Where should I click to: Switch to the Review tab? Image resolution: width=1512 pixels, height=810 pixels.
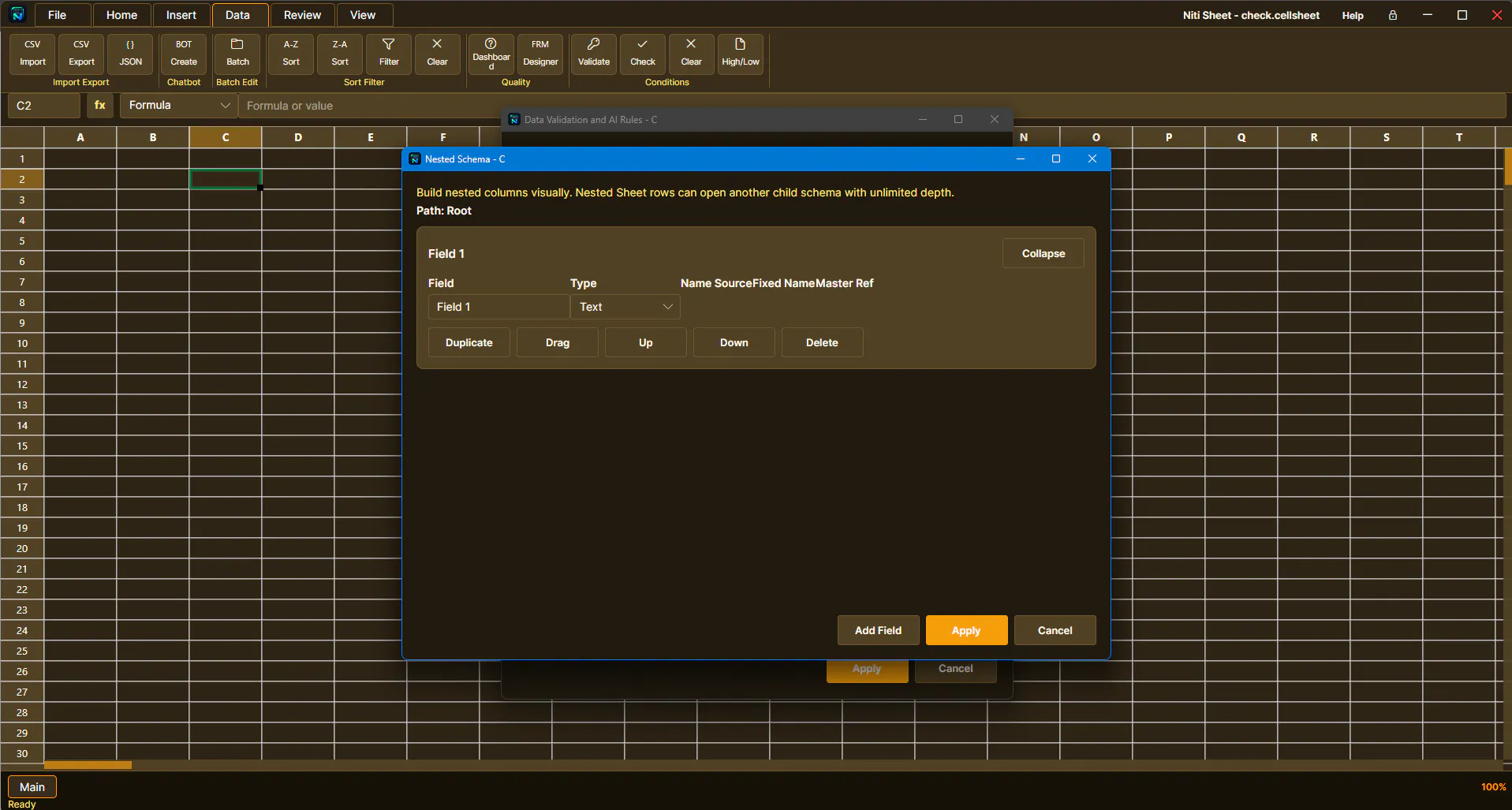tap(302, 15)
